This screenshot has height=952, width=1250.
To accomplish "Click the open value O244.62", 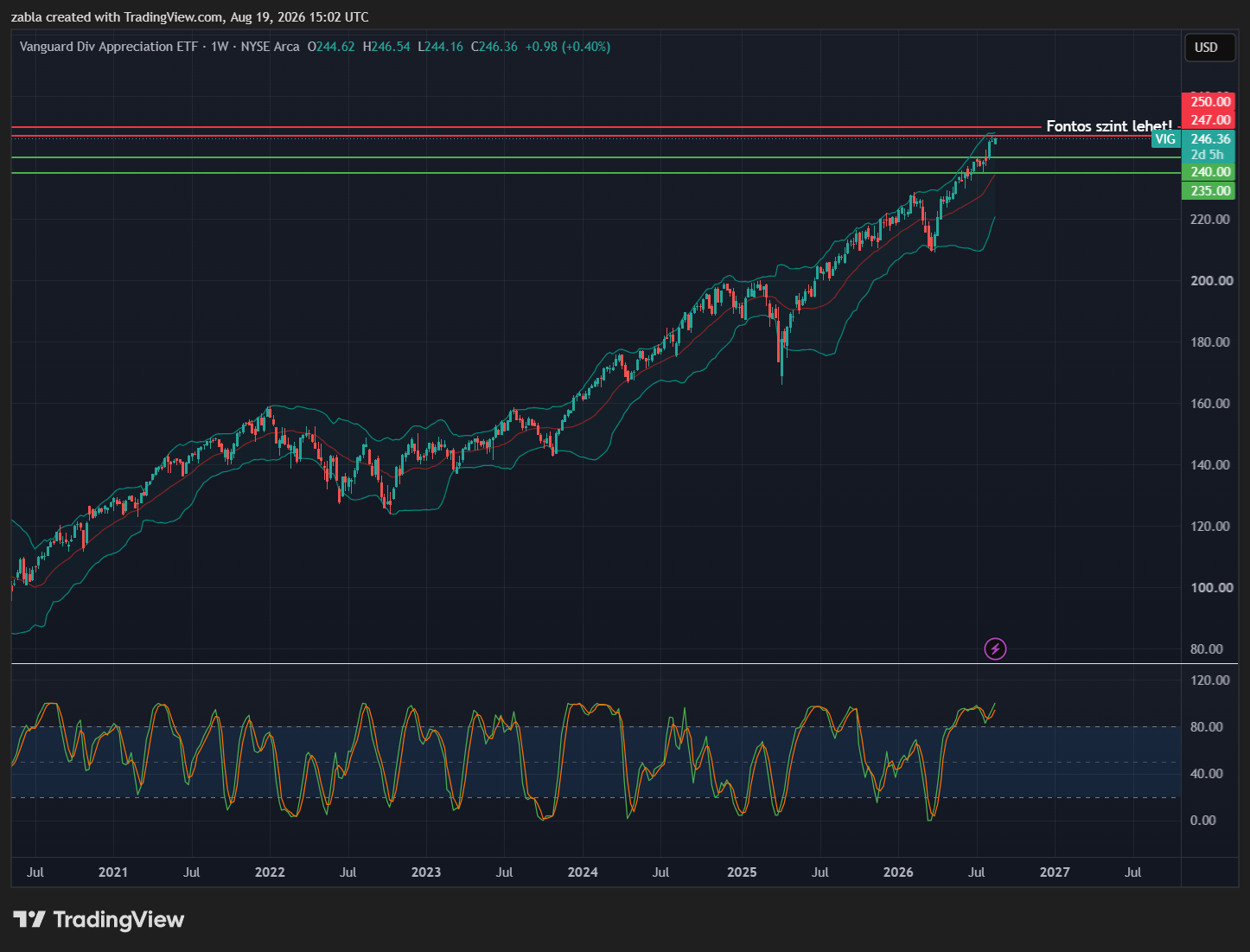I will click(331, 47).
